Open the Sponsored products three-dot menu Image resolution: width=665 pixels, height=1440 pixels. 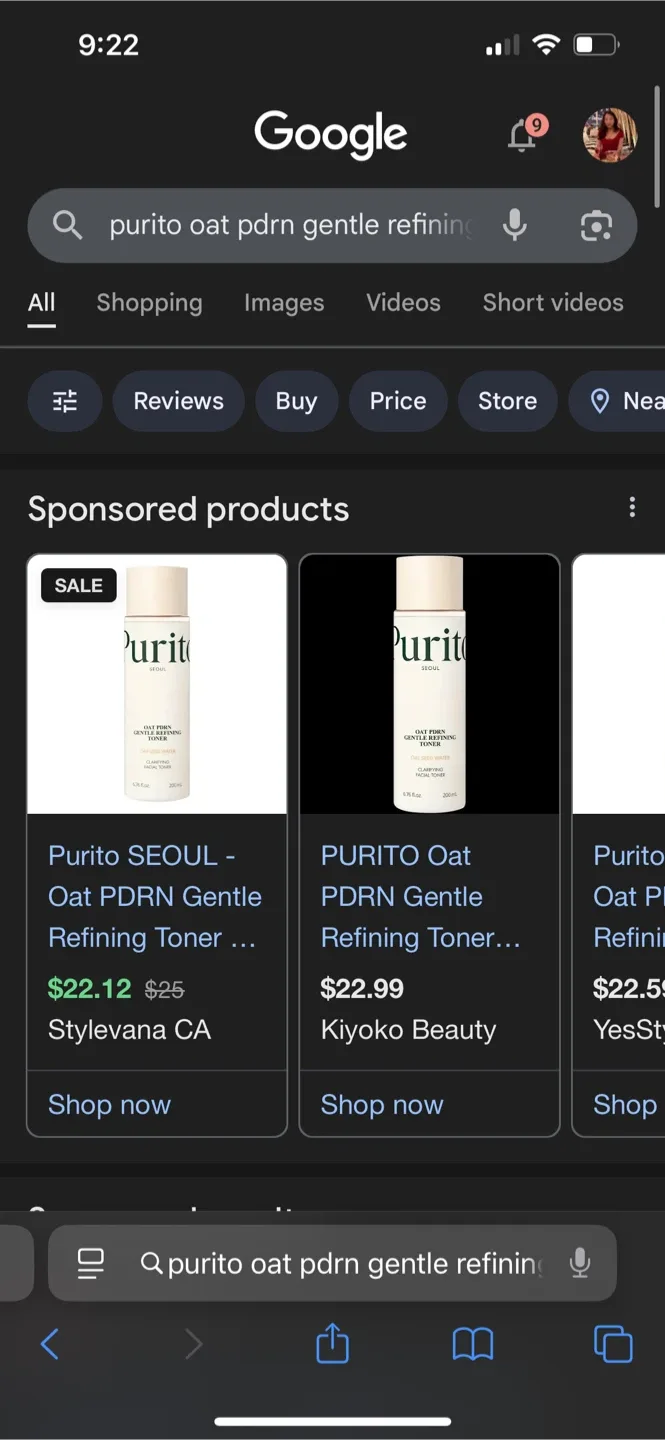[x=632, y=507]
